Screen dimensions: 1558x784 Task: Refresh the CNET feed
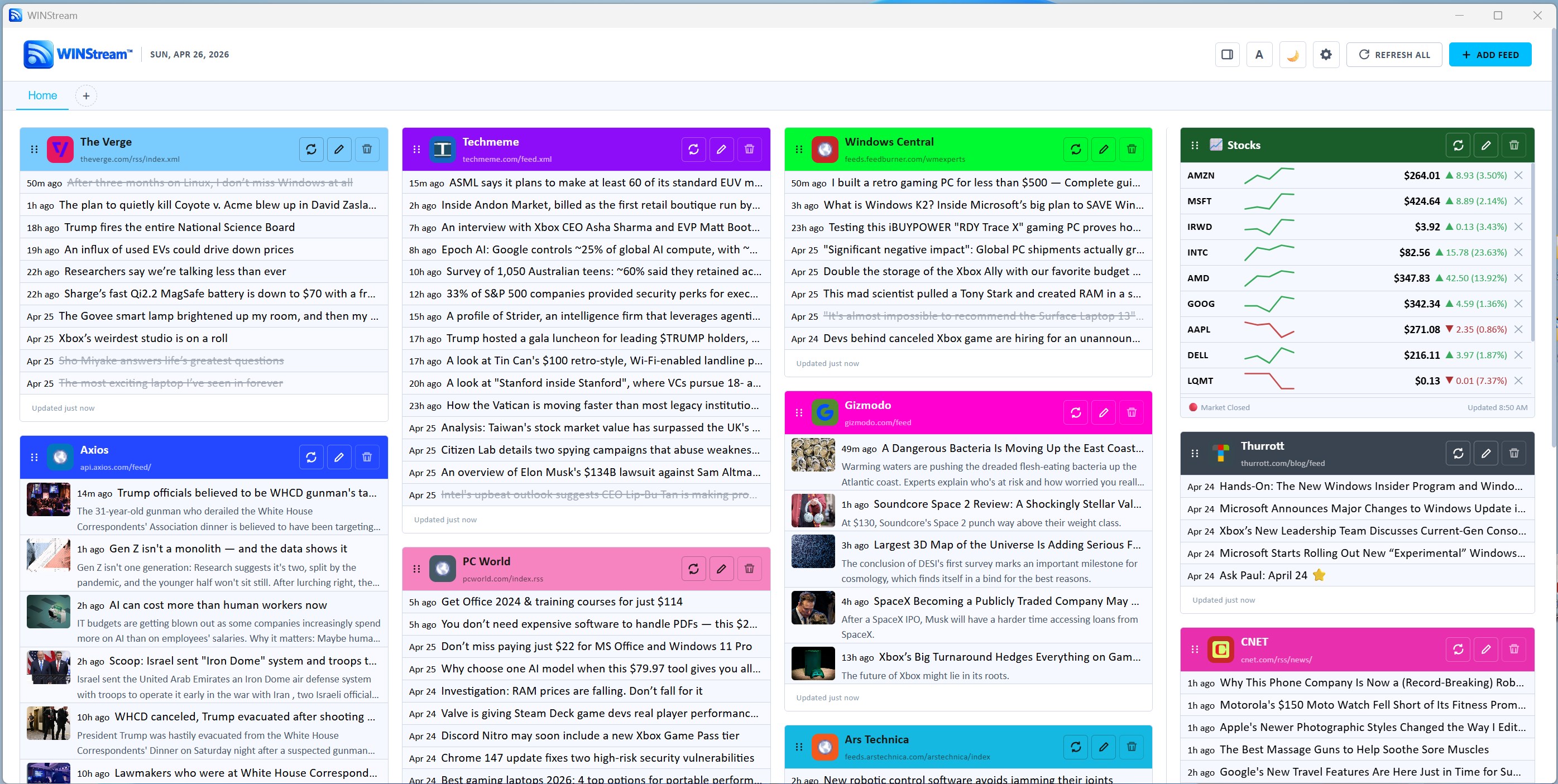point(1458,649)
